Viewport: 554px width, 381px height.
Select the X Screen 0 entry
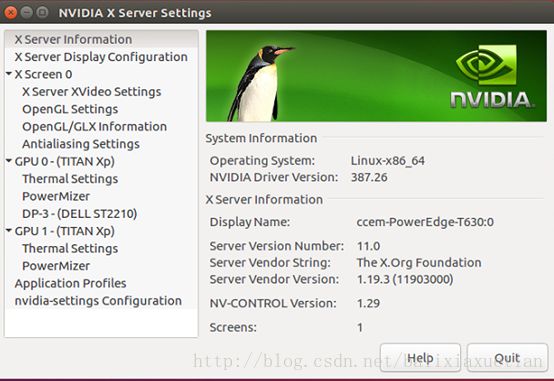43,74
